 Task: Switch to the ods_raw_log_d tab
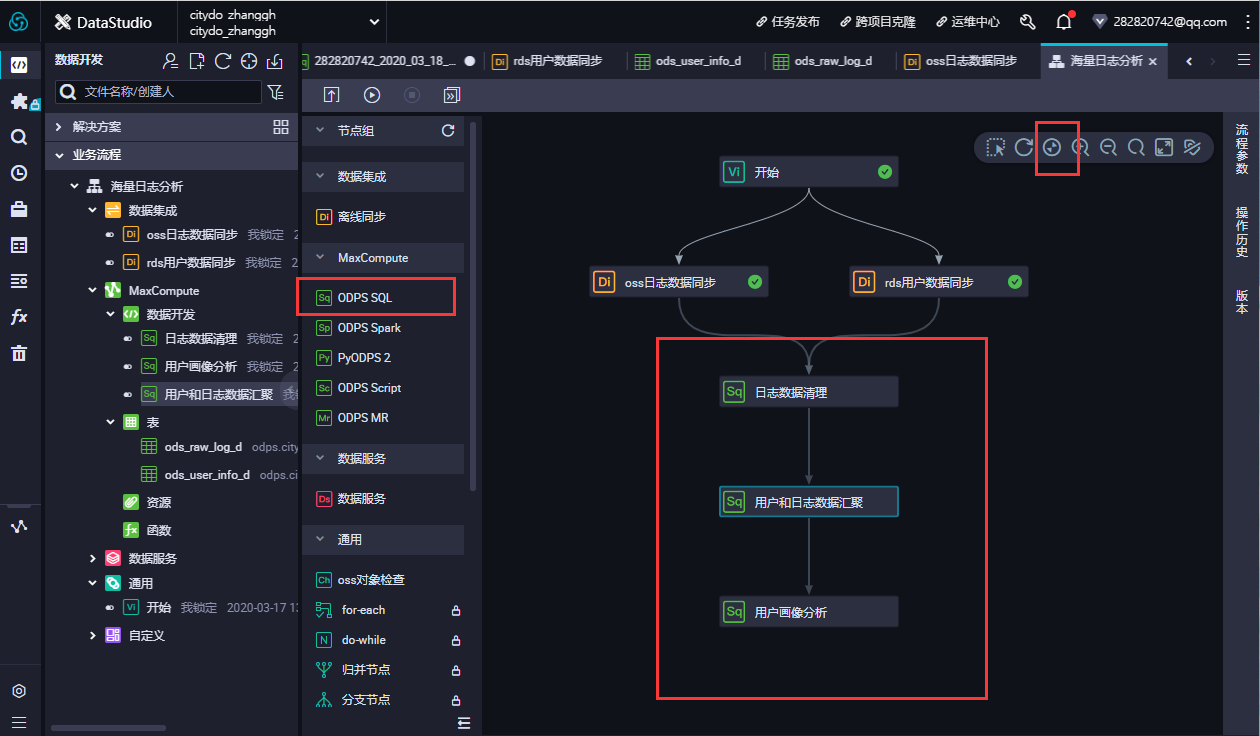pyautogui.click(x=822, y=61)
